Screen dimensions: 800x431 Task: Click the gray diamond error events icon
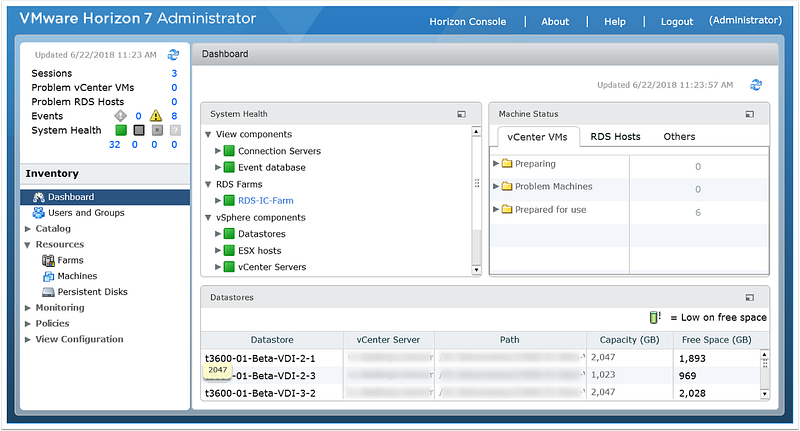point(120,116)
